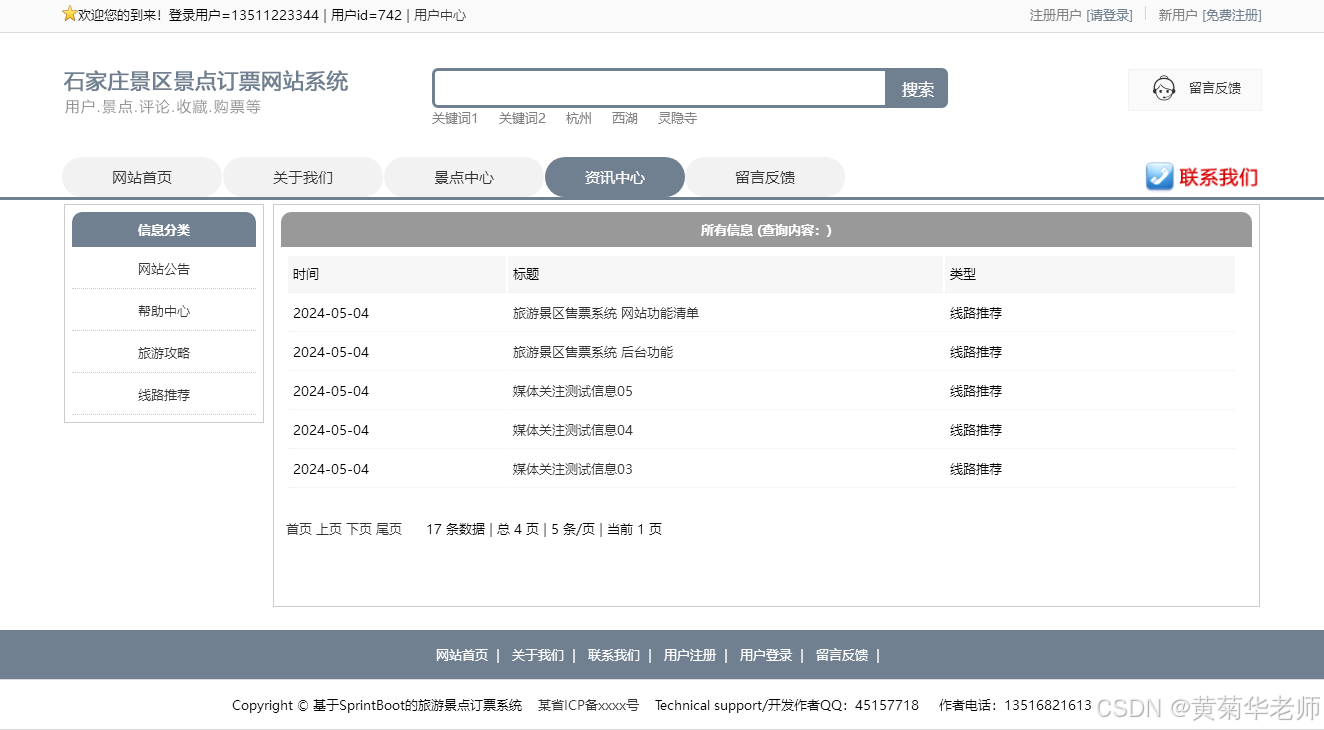The width and height of the screenshot is (1324, 730).
Task: Click 关于我们 in the footer bar
Action: pyautogui.click(x=538, y=655)
